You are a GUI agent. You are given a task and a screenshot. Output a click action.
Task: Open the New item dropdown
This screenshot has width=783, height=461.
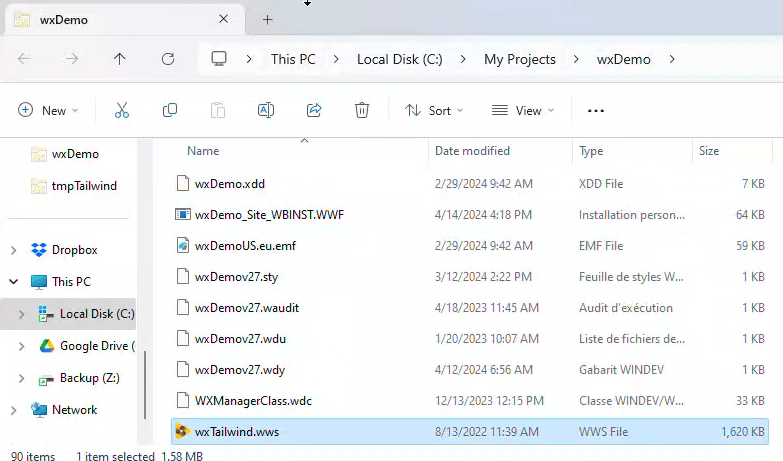point(48,111)
